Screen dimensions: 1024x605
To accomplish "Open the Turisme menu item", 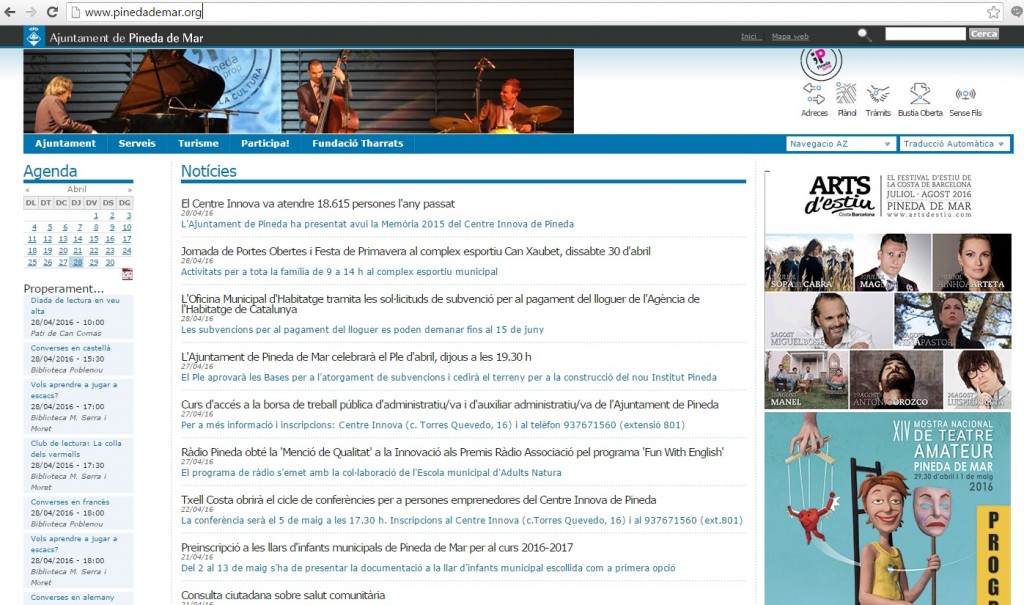I will coord(198,143).
